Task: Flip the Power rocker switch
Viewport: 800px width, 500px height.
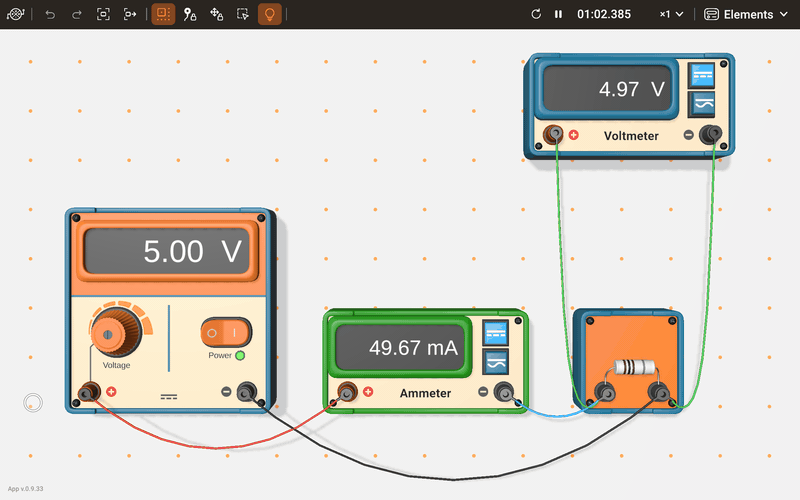Action: tap(226, 333)
